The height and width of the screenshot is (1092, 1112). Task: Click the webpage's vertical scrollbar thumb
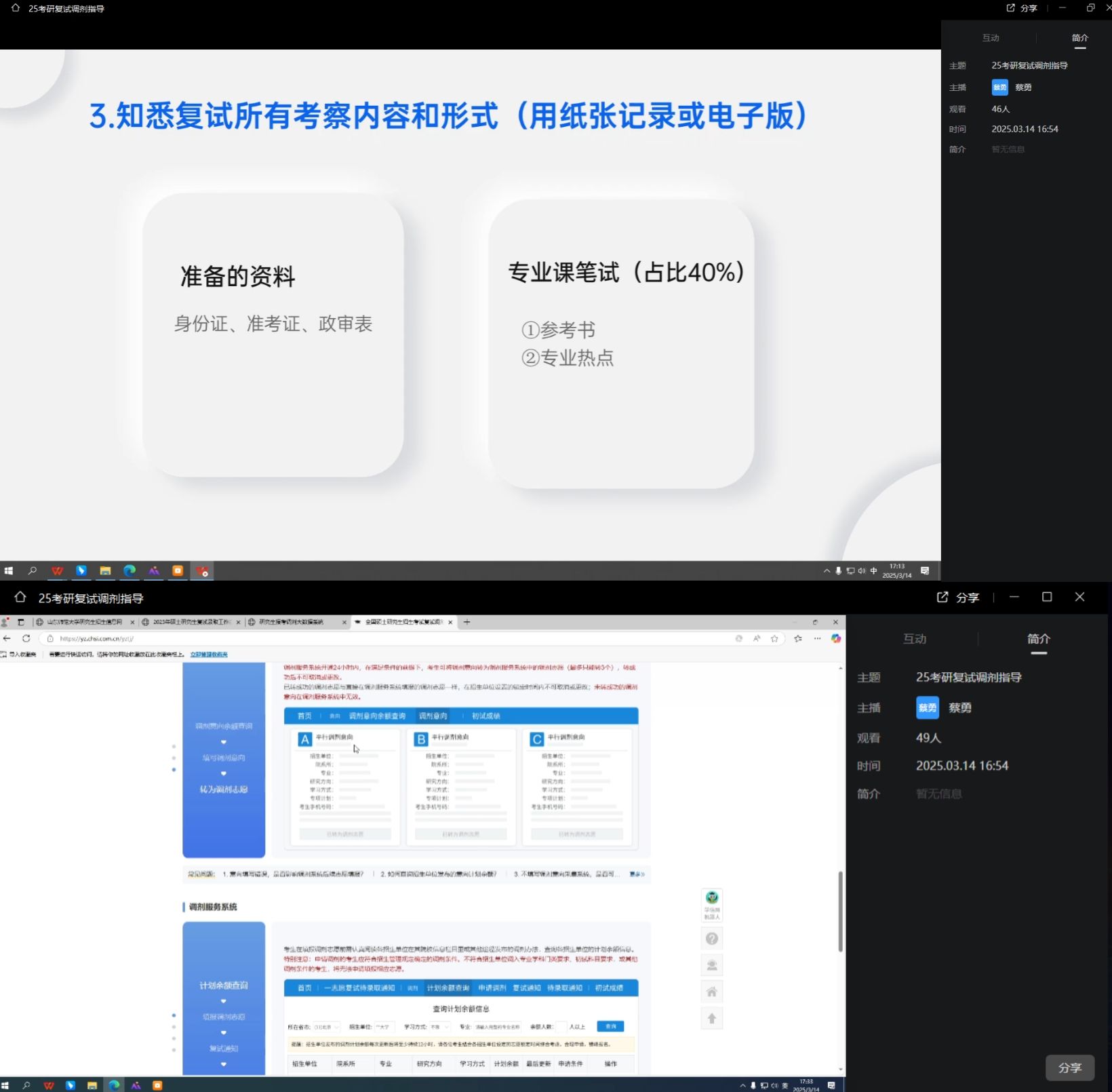click(840, 911)
